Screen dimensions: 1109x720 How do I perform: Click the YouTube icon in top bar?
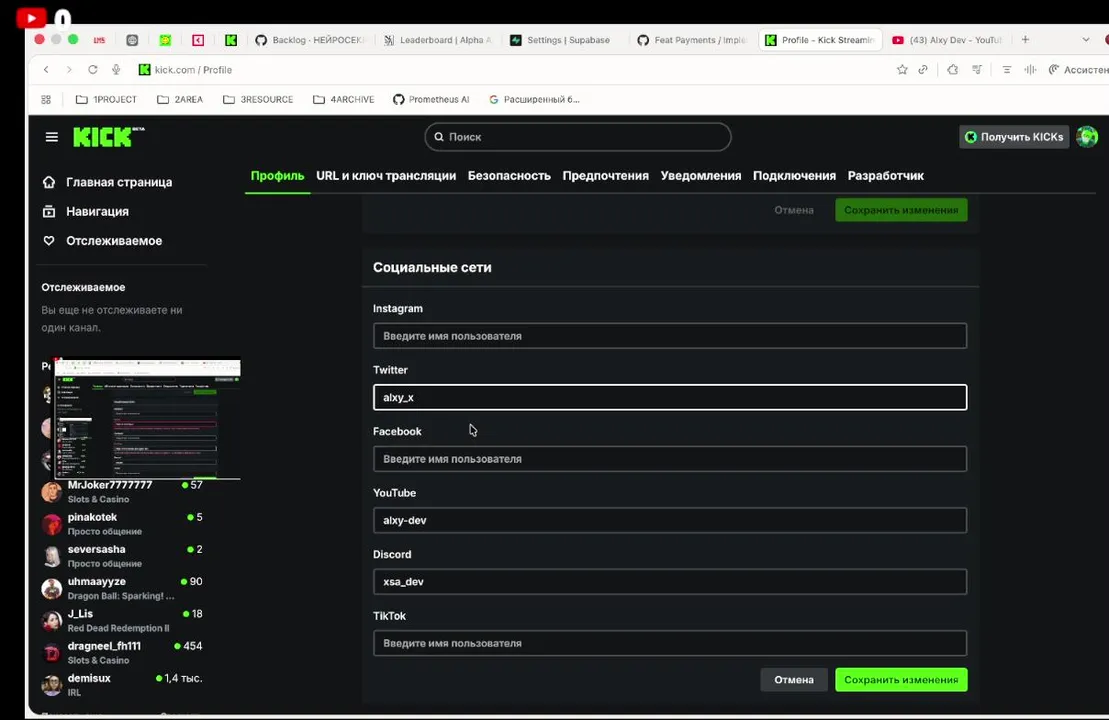31,17
